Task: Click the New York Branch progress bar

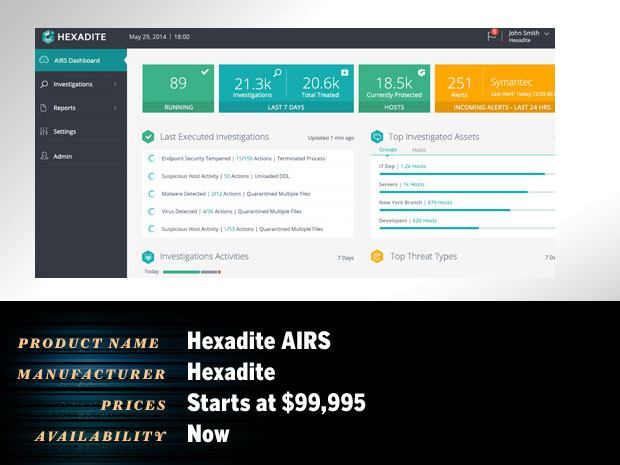Action: coord(467,210)
